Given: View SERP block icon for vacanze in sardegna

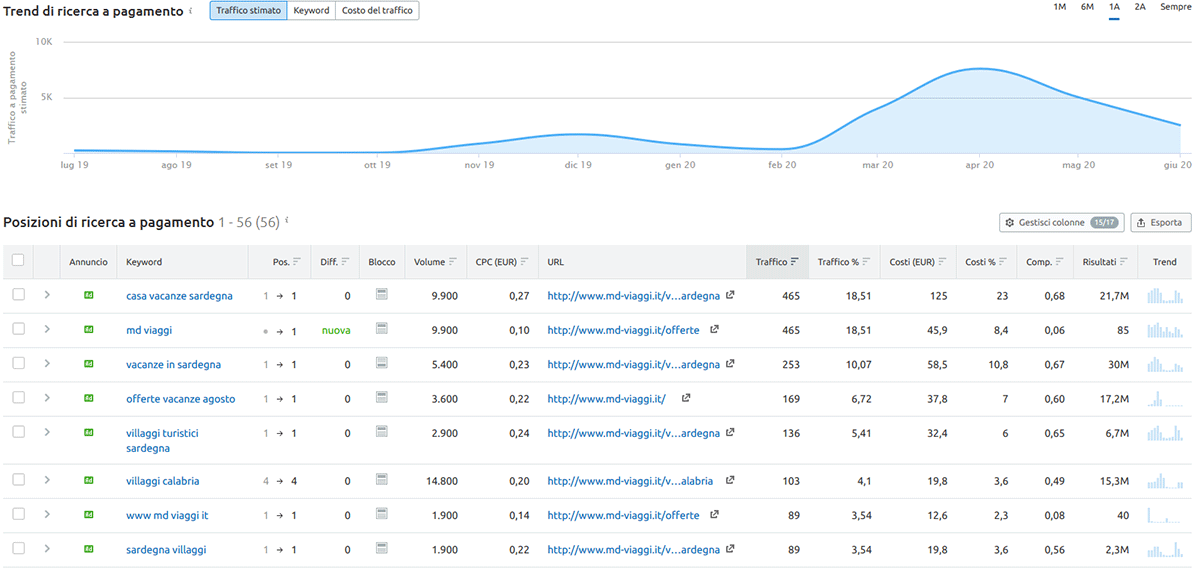Looking at the screenshot, I should (x=381, y=364).
